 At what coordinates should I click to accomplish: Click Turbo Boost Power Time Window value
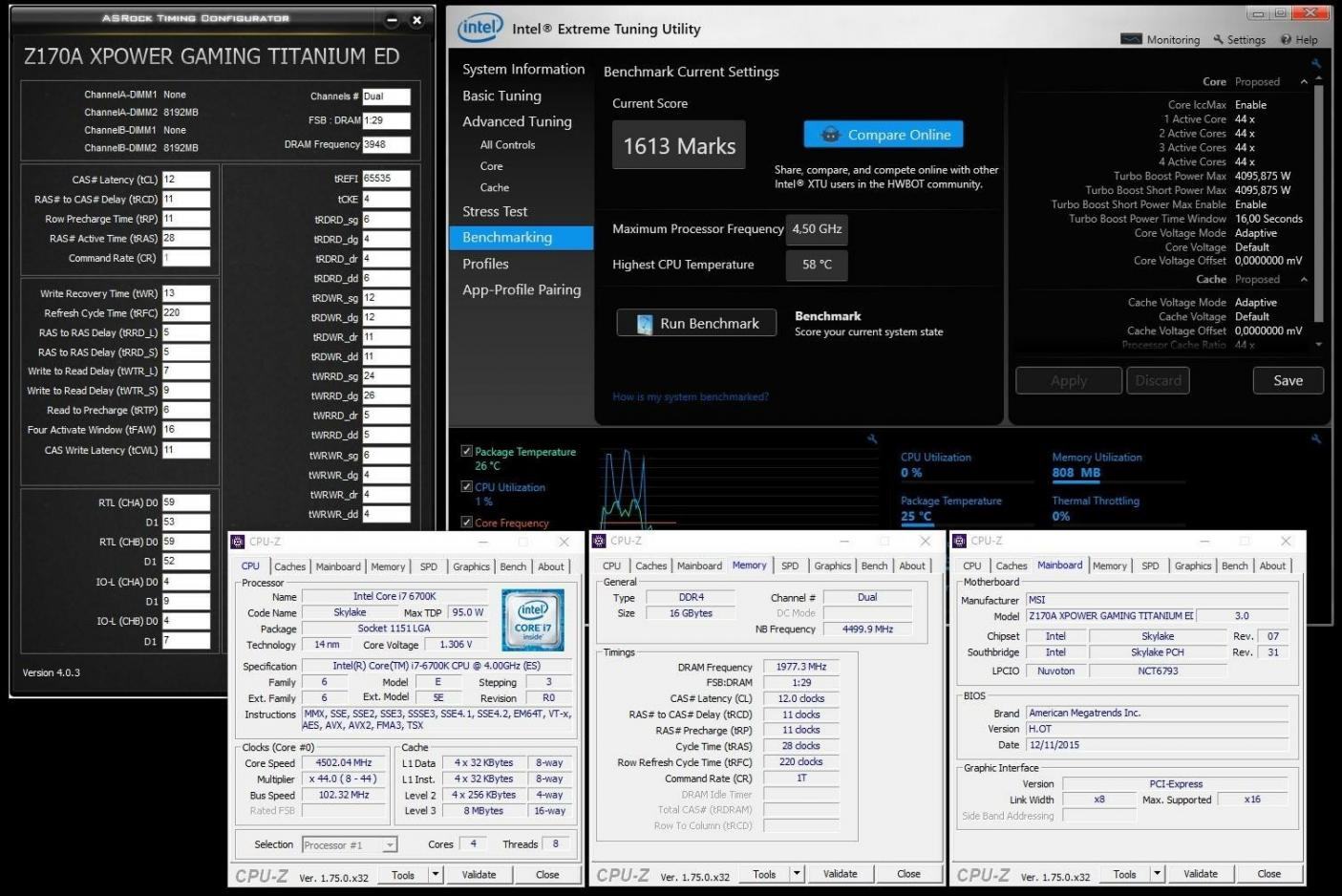[x=1268, y=219]
